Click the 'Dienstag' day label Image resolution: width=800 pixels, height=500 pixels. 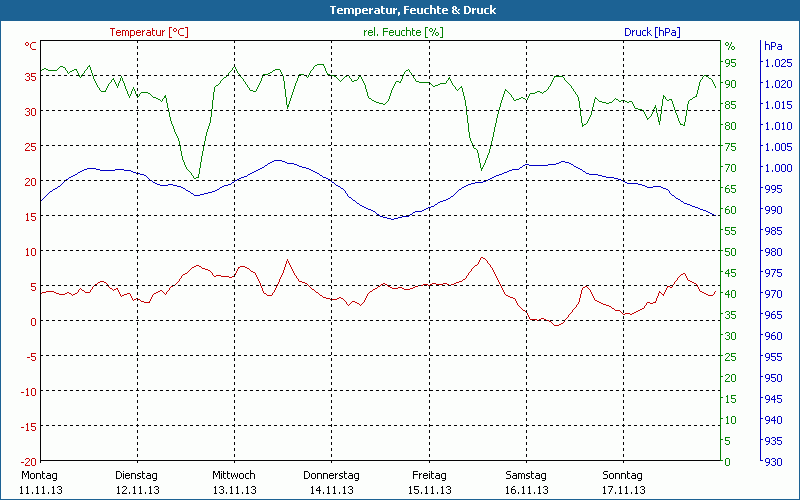[x=136, y=475]
